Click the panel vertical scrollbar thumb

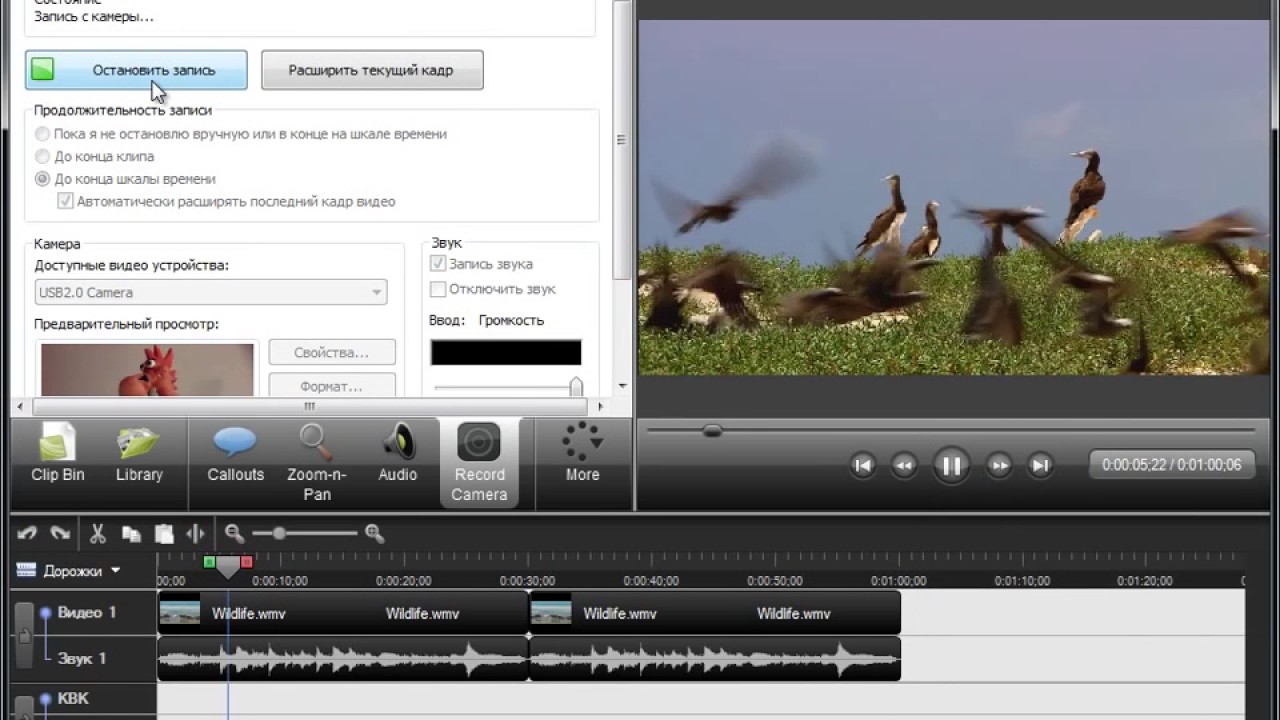tap(623, 140)
